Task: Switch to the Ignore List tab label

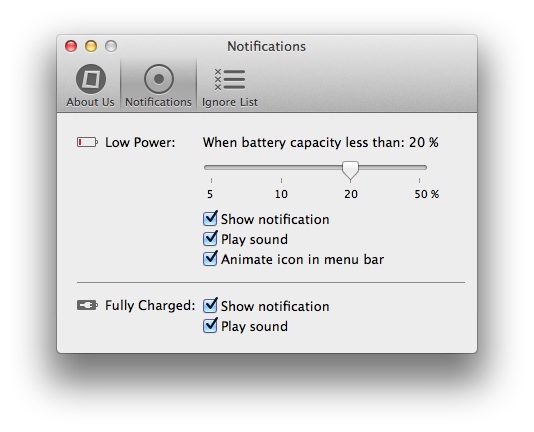Action: (x=230, y=102)
